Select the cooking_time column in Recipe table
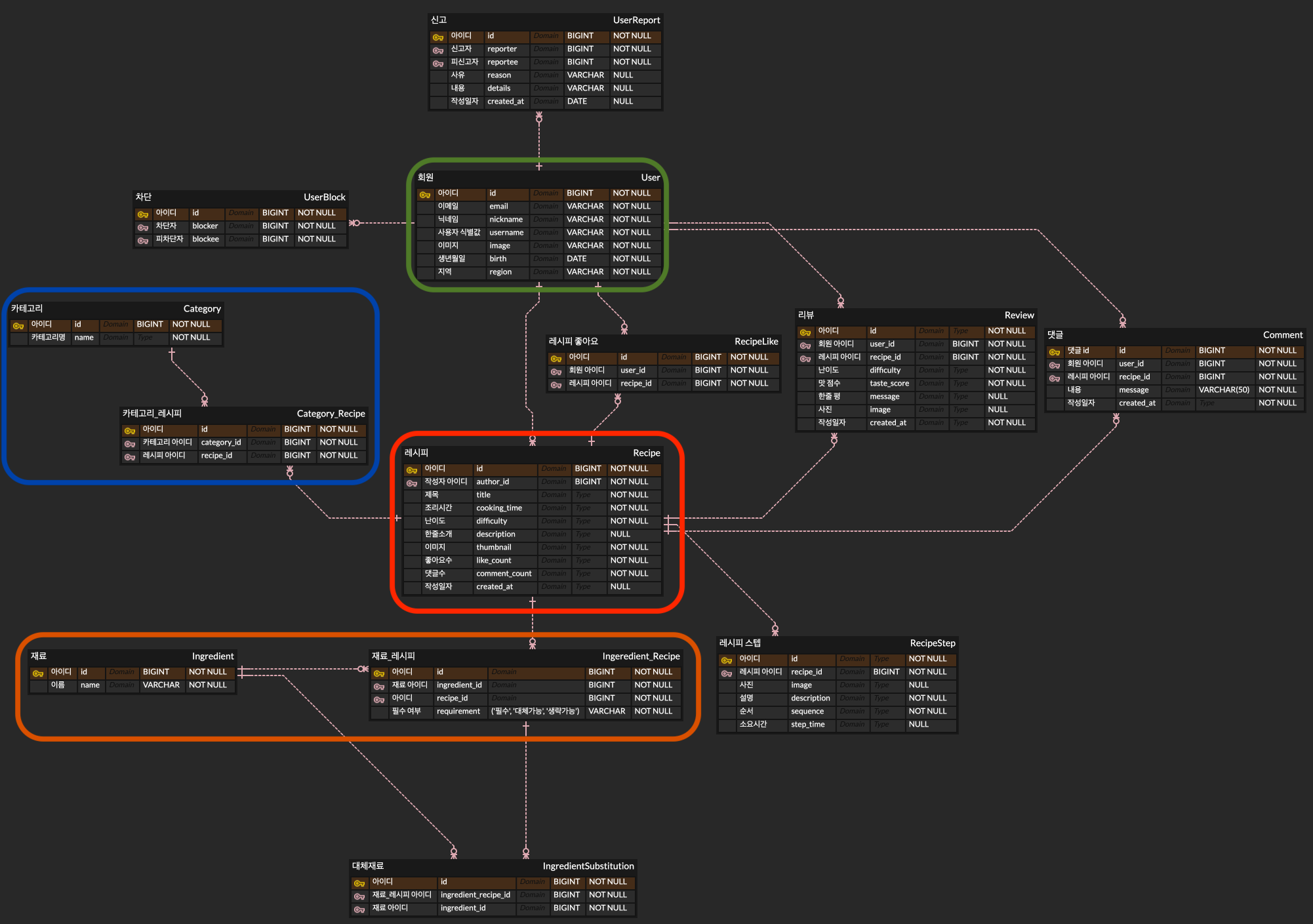 click(498, 508)
